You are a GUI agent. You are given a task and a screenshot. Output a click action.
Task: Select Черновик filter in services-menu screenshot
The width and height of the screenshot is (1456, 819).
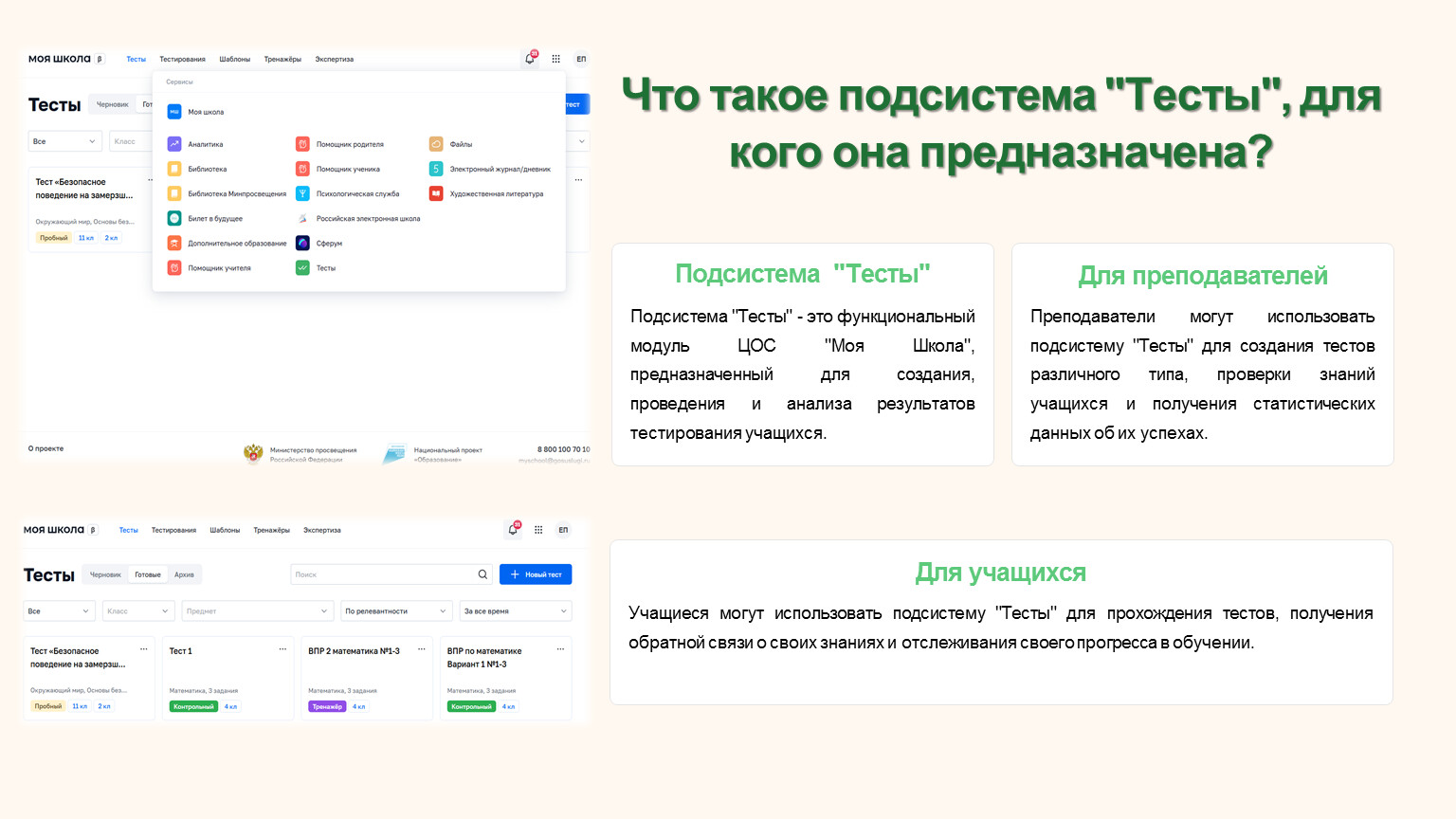[113, 104]
